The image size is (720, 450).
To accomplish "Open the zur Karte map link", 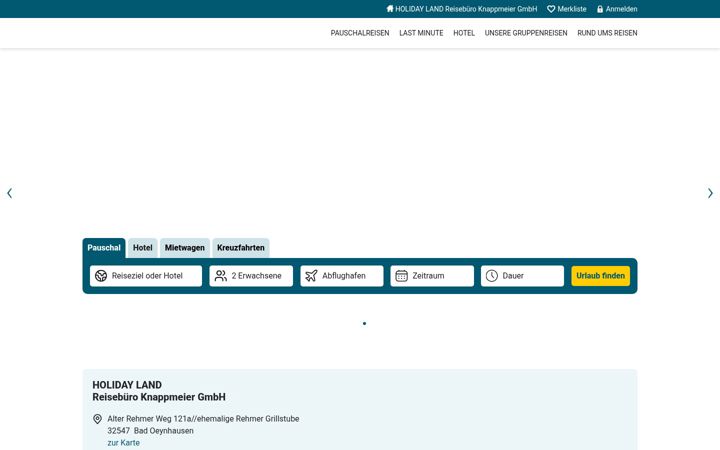I will pos(124,443).
